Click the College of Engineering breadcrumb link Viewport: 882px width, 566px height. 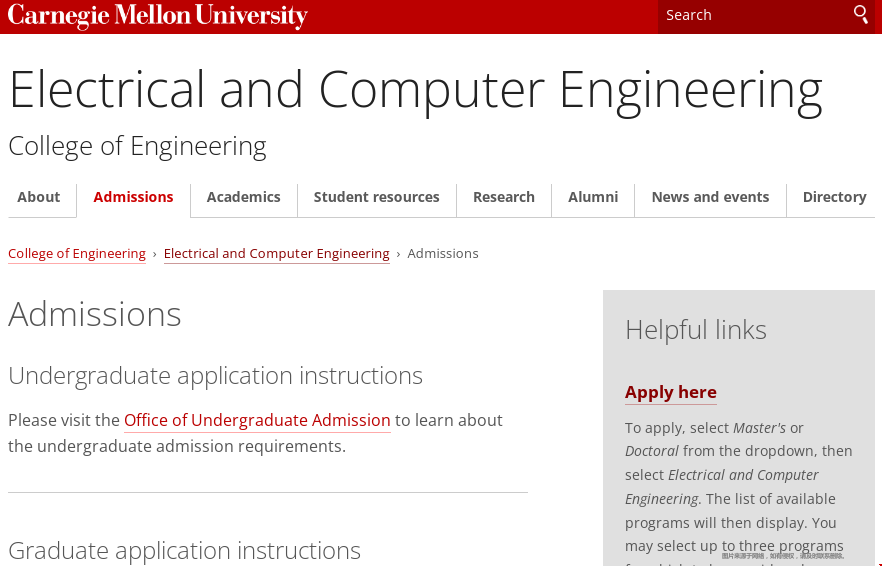pos(77,254)
